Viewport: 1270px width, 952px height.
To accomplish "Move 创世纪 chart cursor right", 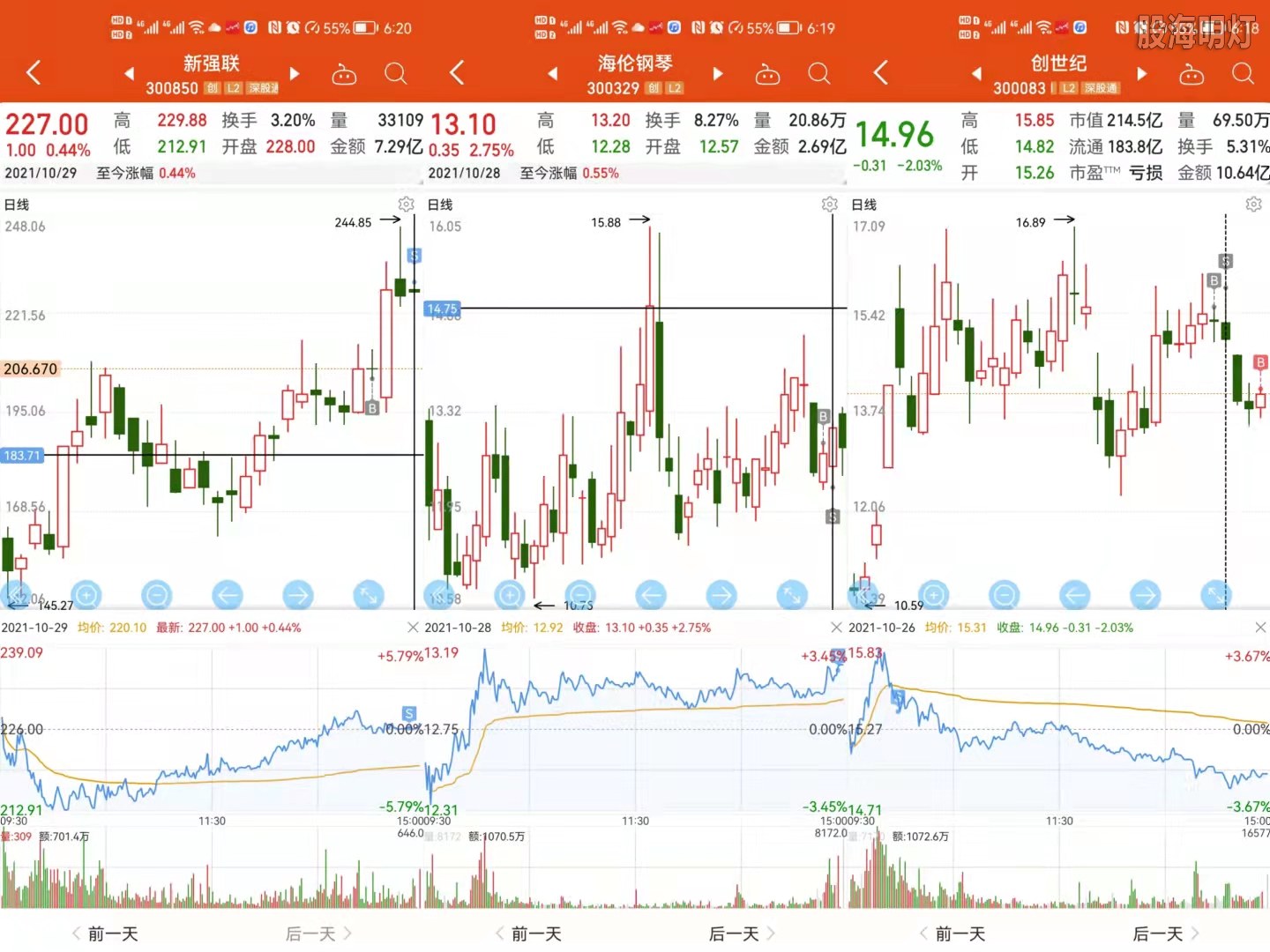I will pyautogui.click(x=1145, y=596).
